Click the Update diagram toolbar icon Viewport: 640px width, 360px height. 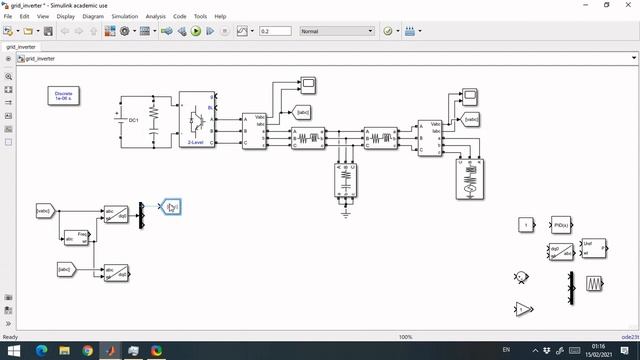point(167,31)
